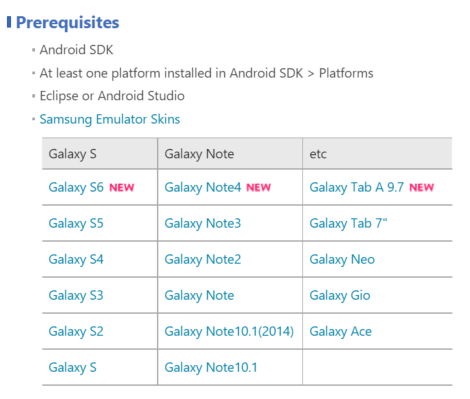Viewport: 470px width, 399px height.
Task: Open the Galaxy Note2 skin link
Action: click(x=203, y=260)
